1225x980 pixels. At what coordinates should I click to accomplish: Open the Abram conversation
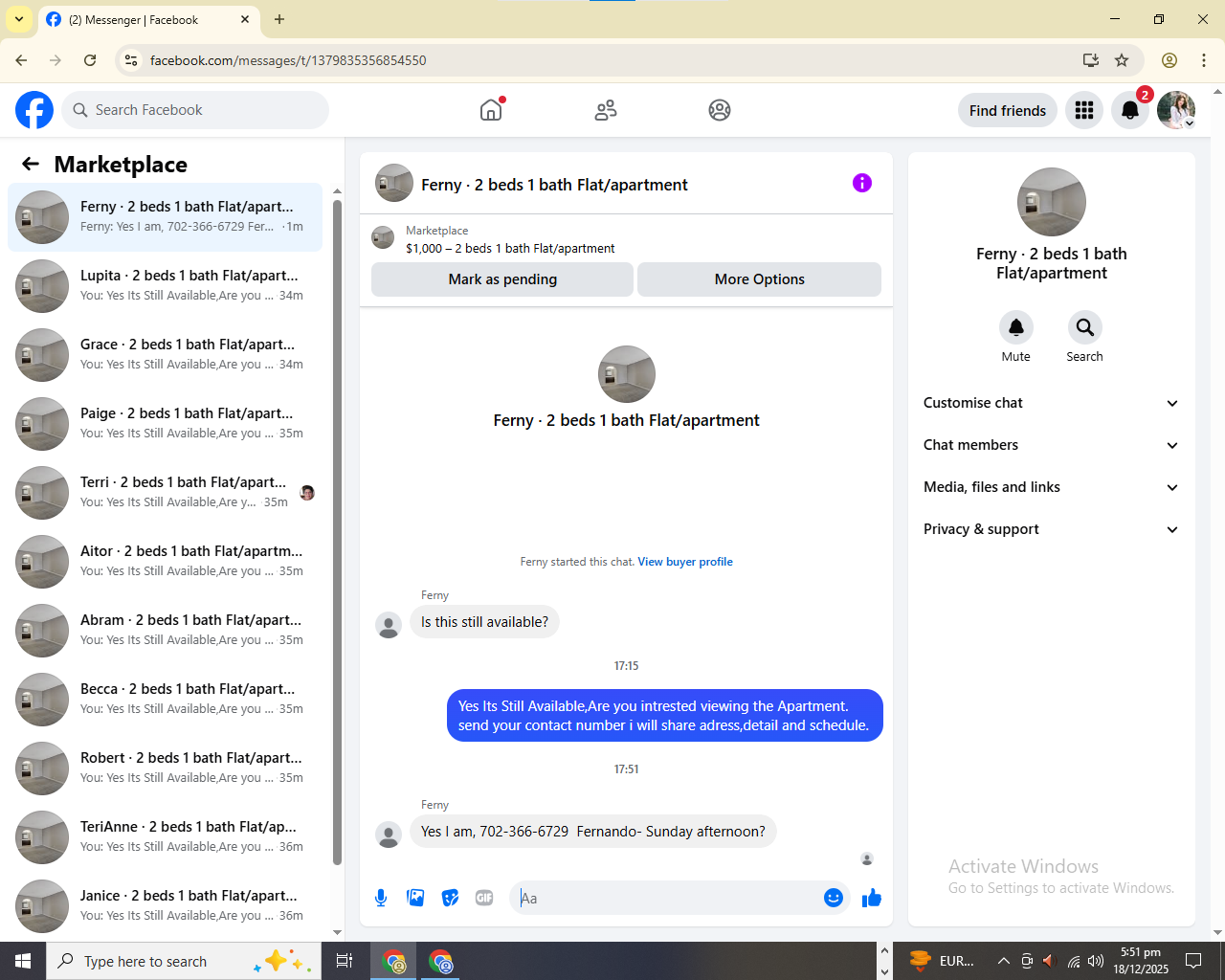click(x=166, y=631)
